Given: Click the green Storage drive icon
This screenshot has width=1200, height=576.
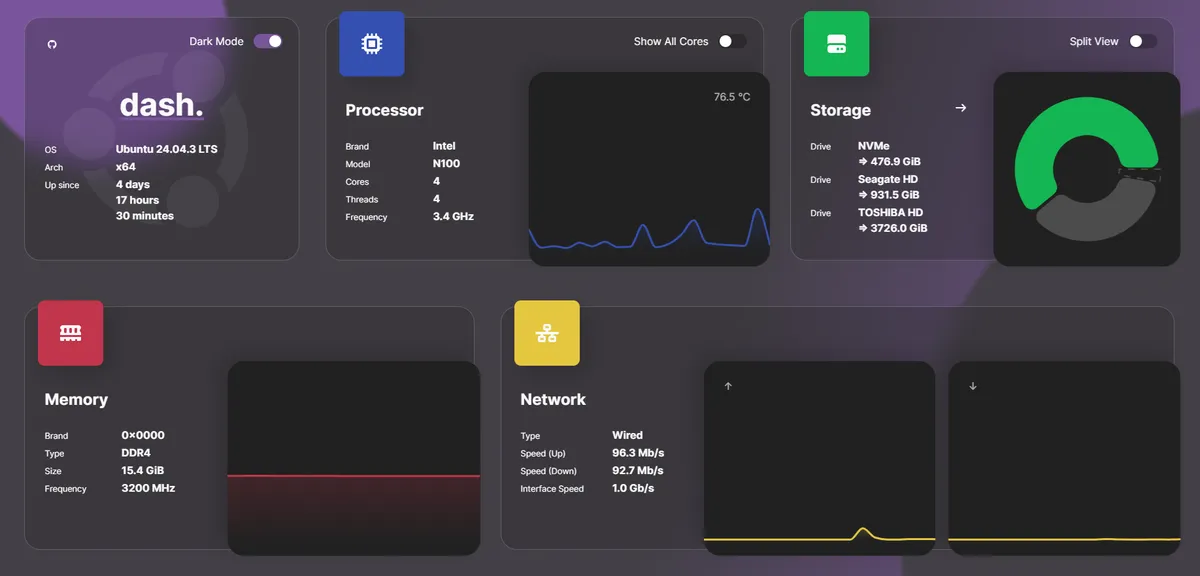Looking at the screenshot, I should (836, 44).
